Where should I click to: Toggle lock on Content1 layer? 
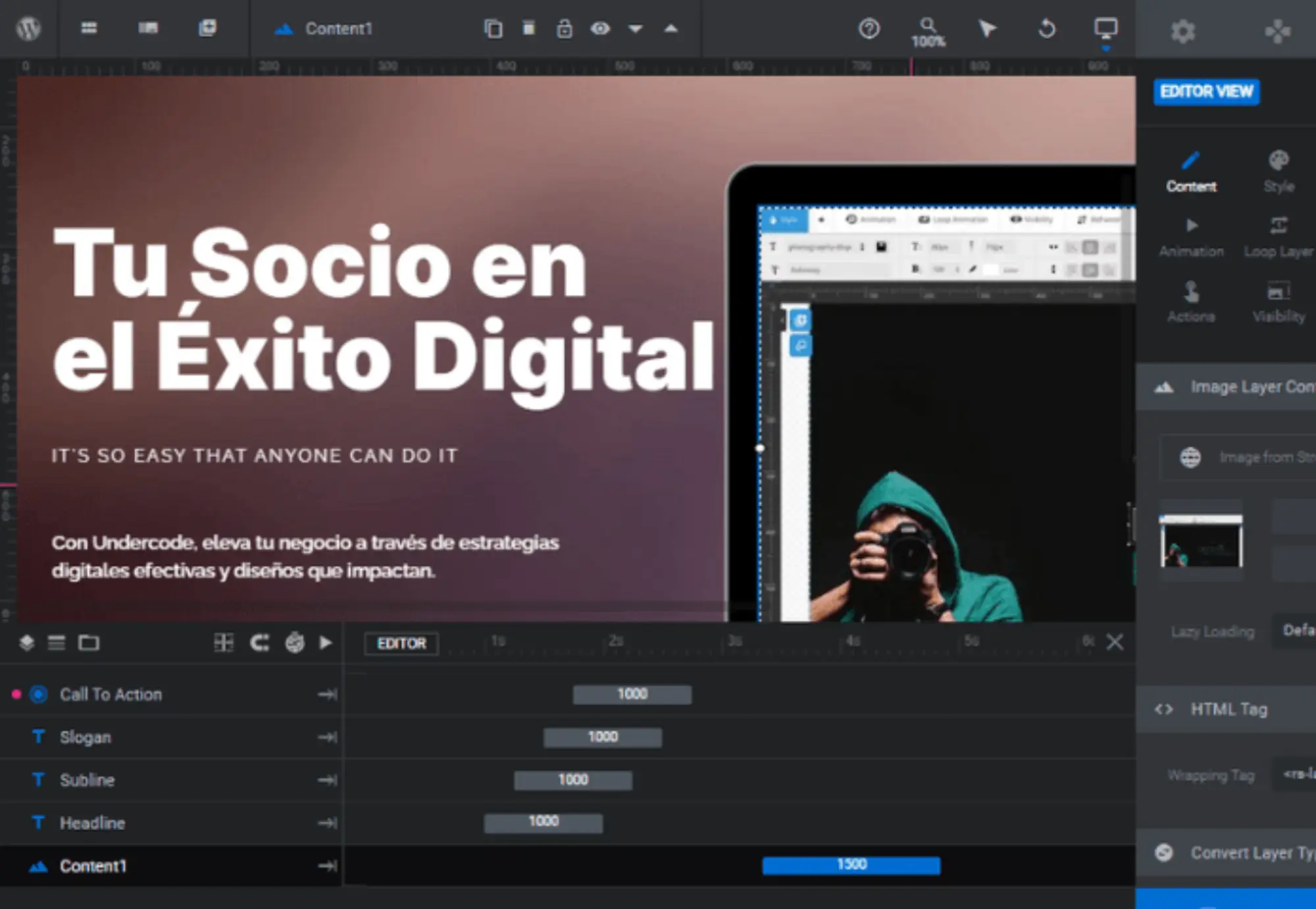(x=564, y=29)
